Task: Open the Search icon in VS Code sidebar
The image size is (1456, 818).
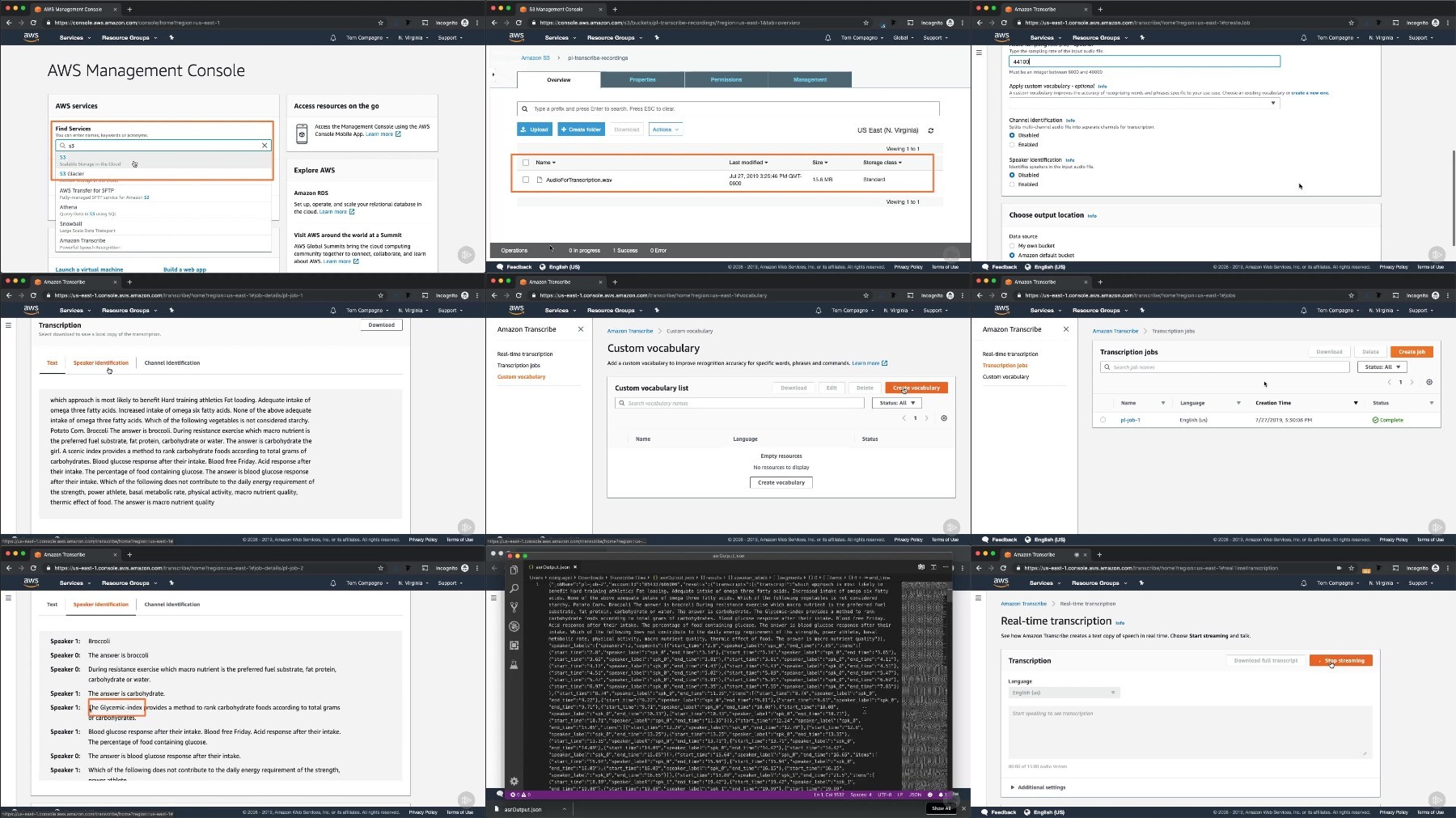Action: click(x=514, y=588)
